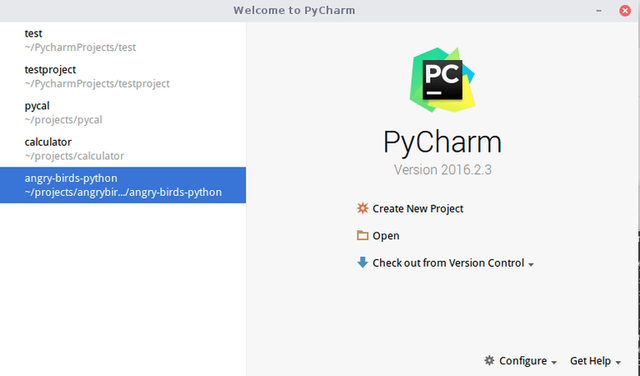Viewport: 640px width, 376px height.
Task: Open the Get Help menu label
Action: pos(590,361)
